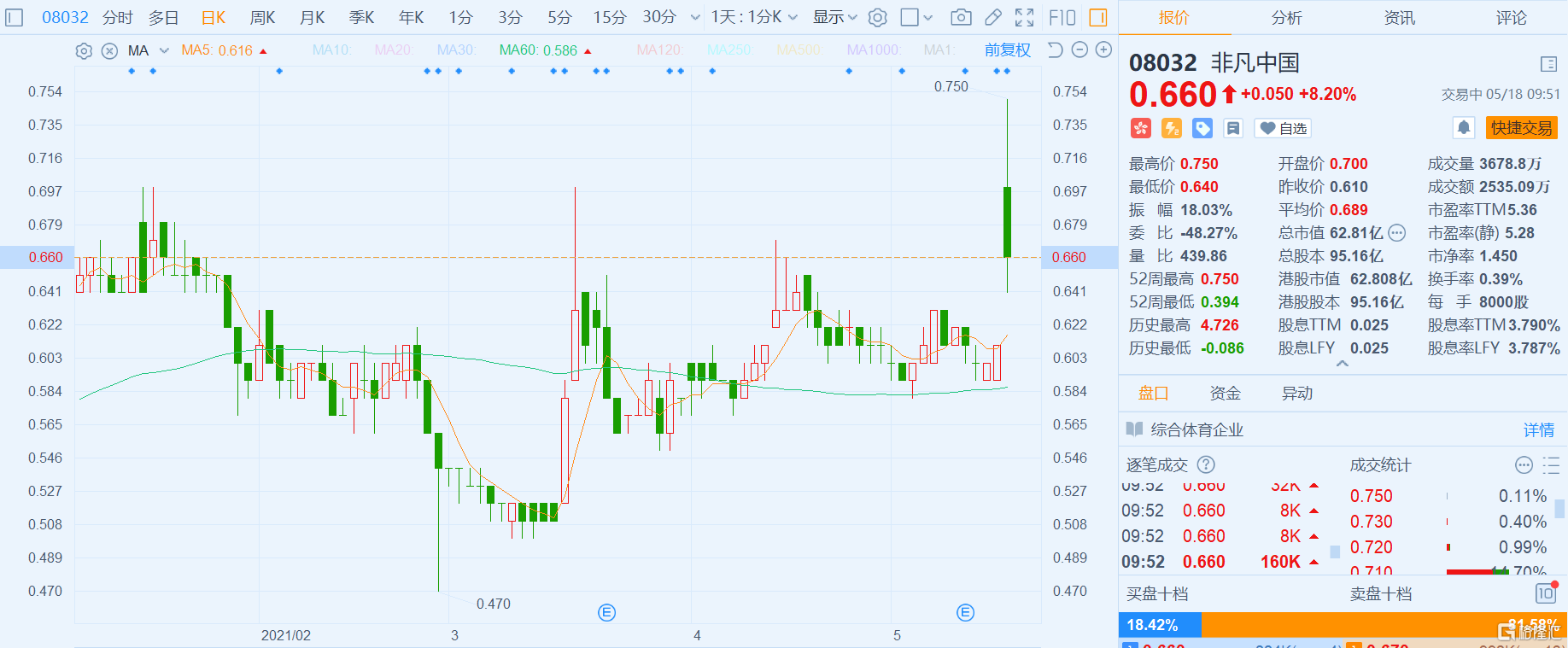Click the E event marker near month 3

[x=606, y=612]
